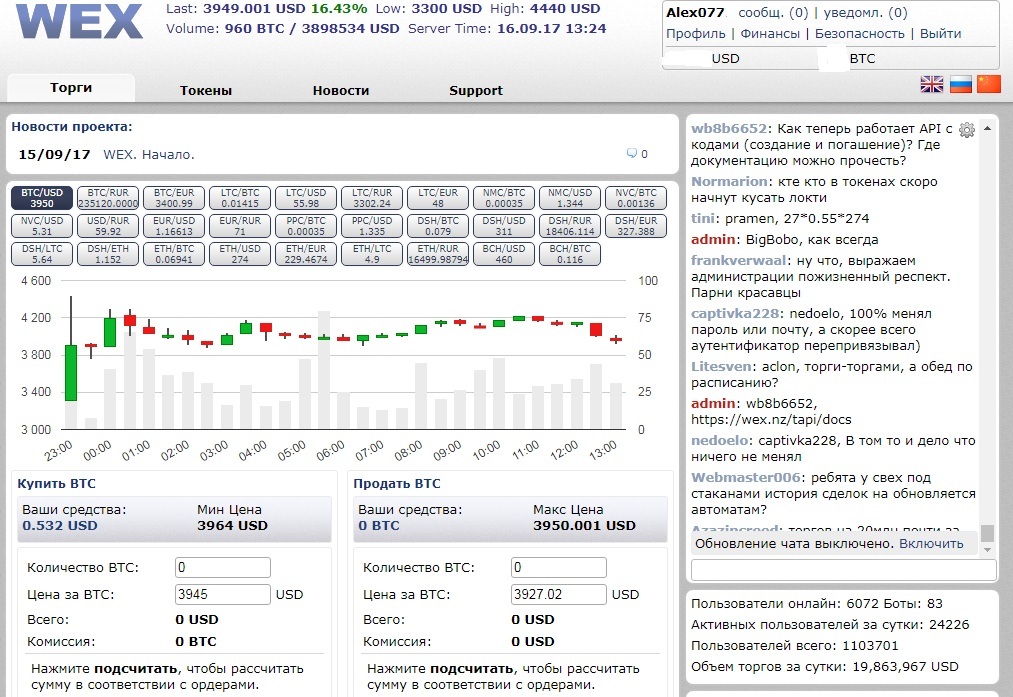Image resolution: width=1013 pixels, height=697 pixels.
Task: Click the buy BTC amount field
Action: coord(222,568)
